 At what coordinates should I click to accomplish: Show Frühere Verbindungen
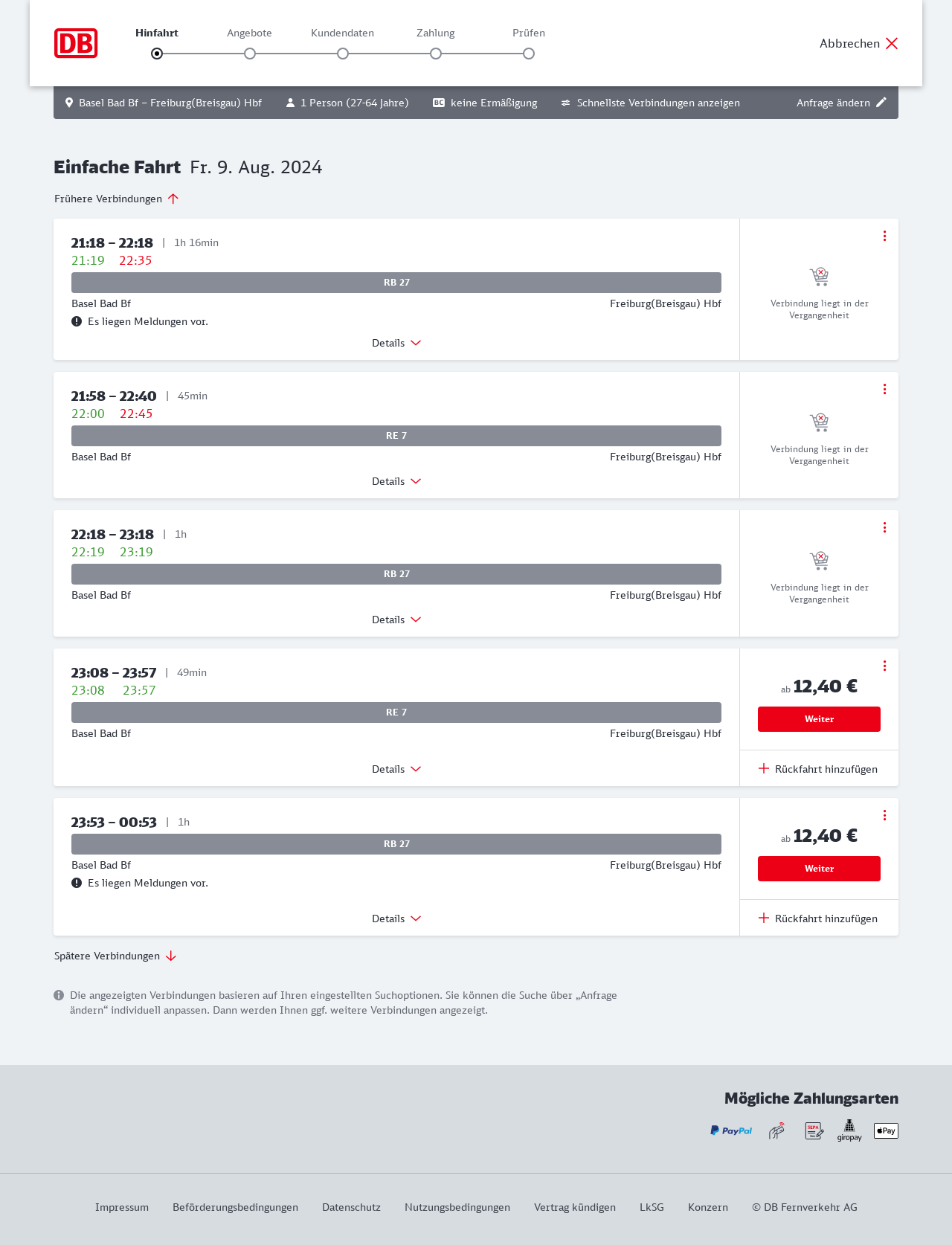[117, 199]
